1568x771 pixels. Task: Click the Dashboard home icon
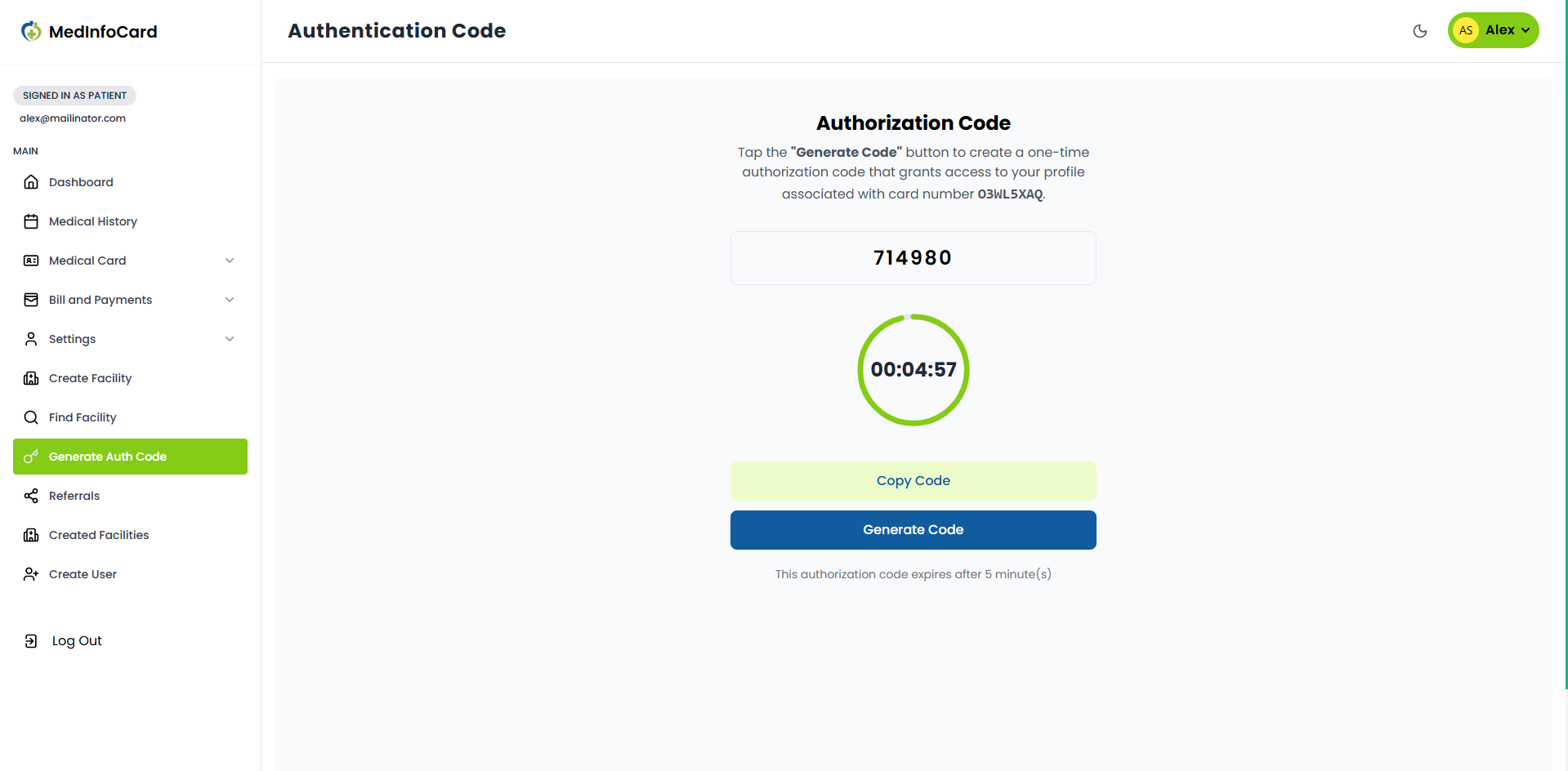[31, 182]
